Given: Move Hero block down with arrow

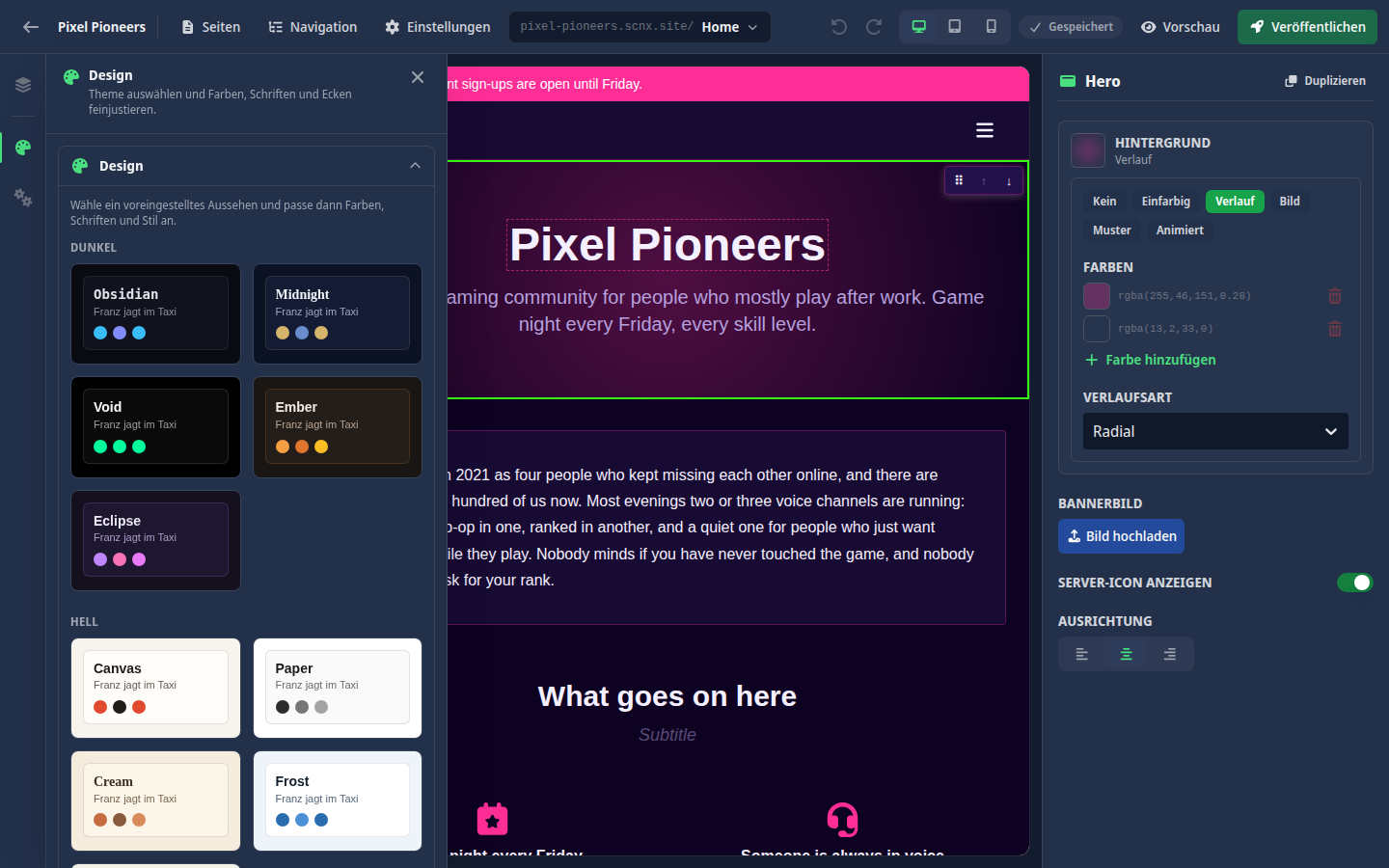Looking at the screenshot, I should pyautogui.click(x=1009, y=181).
